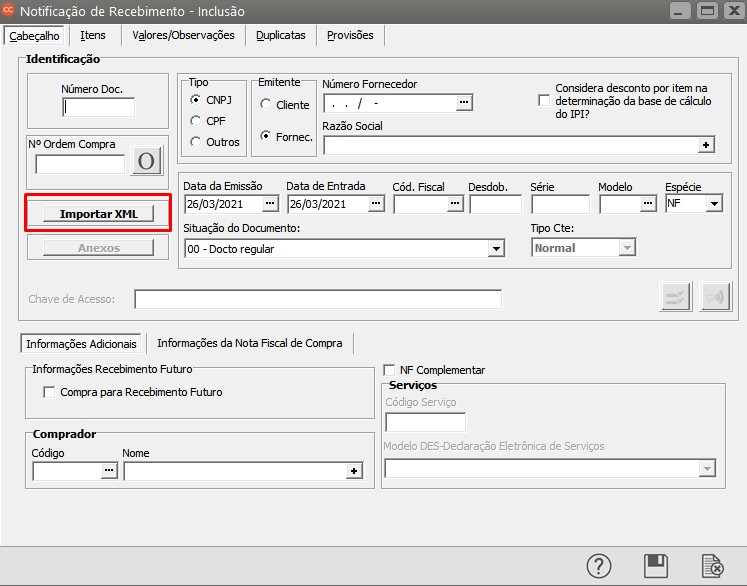
Task: Open the Comprador Código lookup button
Action: coord(109,471)
